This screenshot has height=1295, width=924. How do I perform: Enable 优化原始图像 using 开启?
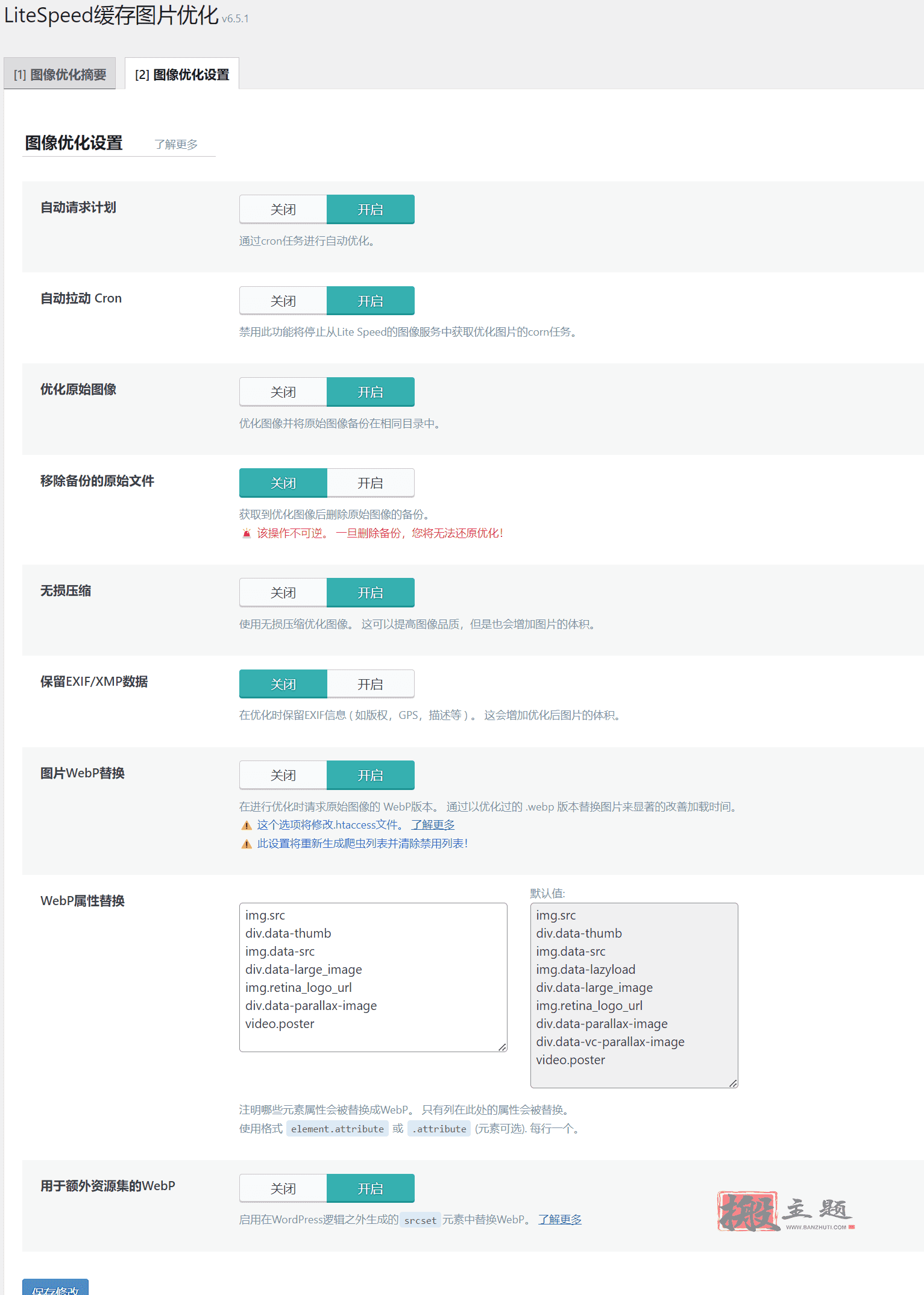[x=371, y=392]
